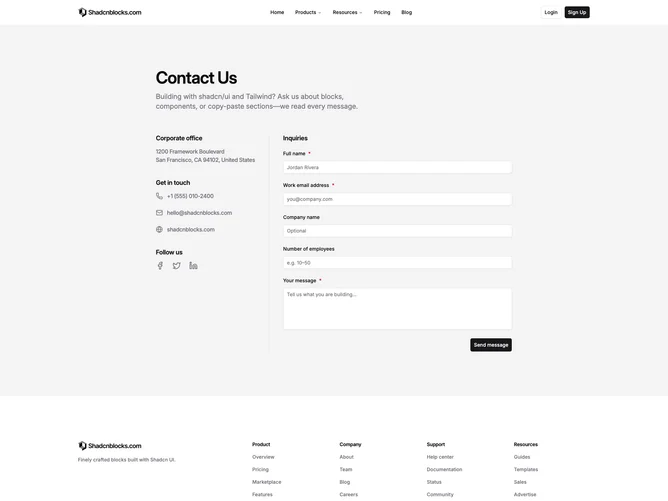Click the Corporate office heading
This screenshot has width=668, height=501.
pyautogui.click(x=179, y=138)
